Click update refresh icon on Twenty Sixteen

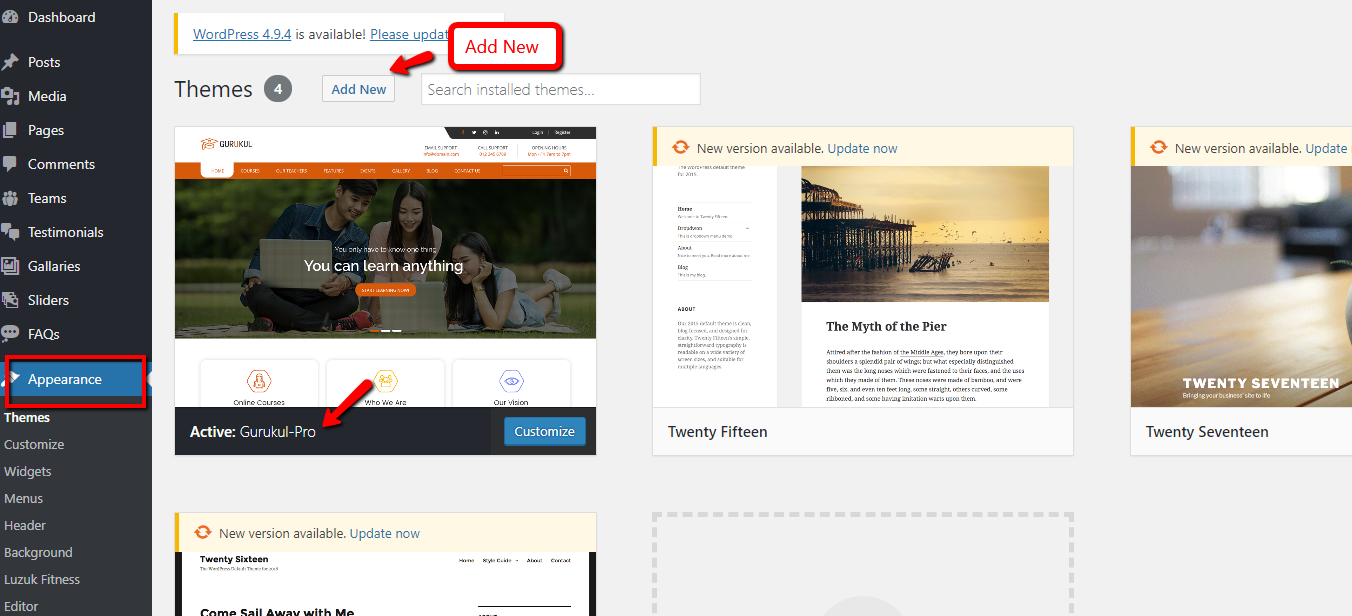(x=202, y=533)
